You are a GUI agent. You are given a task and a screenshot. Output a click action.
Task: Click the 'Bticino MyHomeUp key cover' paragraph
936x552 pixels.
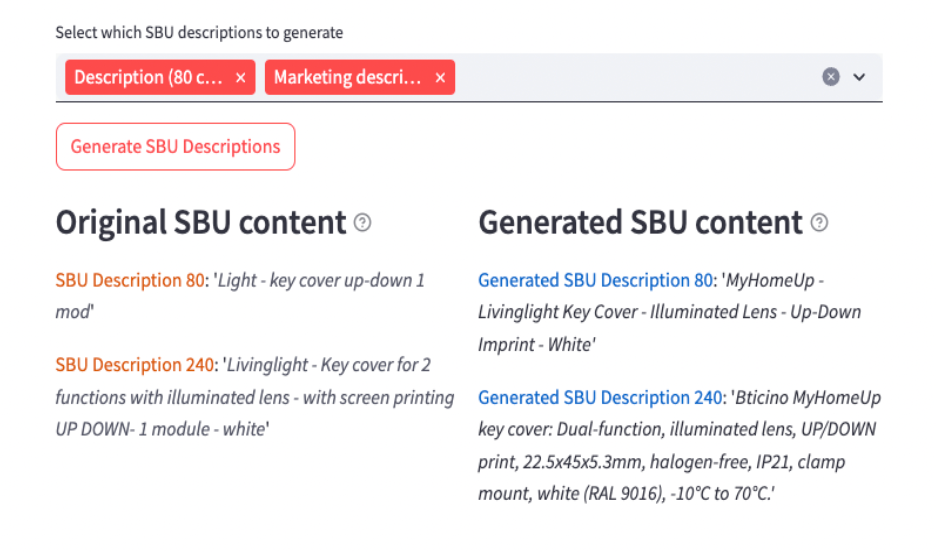(679, 445)
